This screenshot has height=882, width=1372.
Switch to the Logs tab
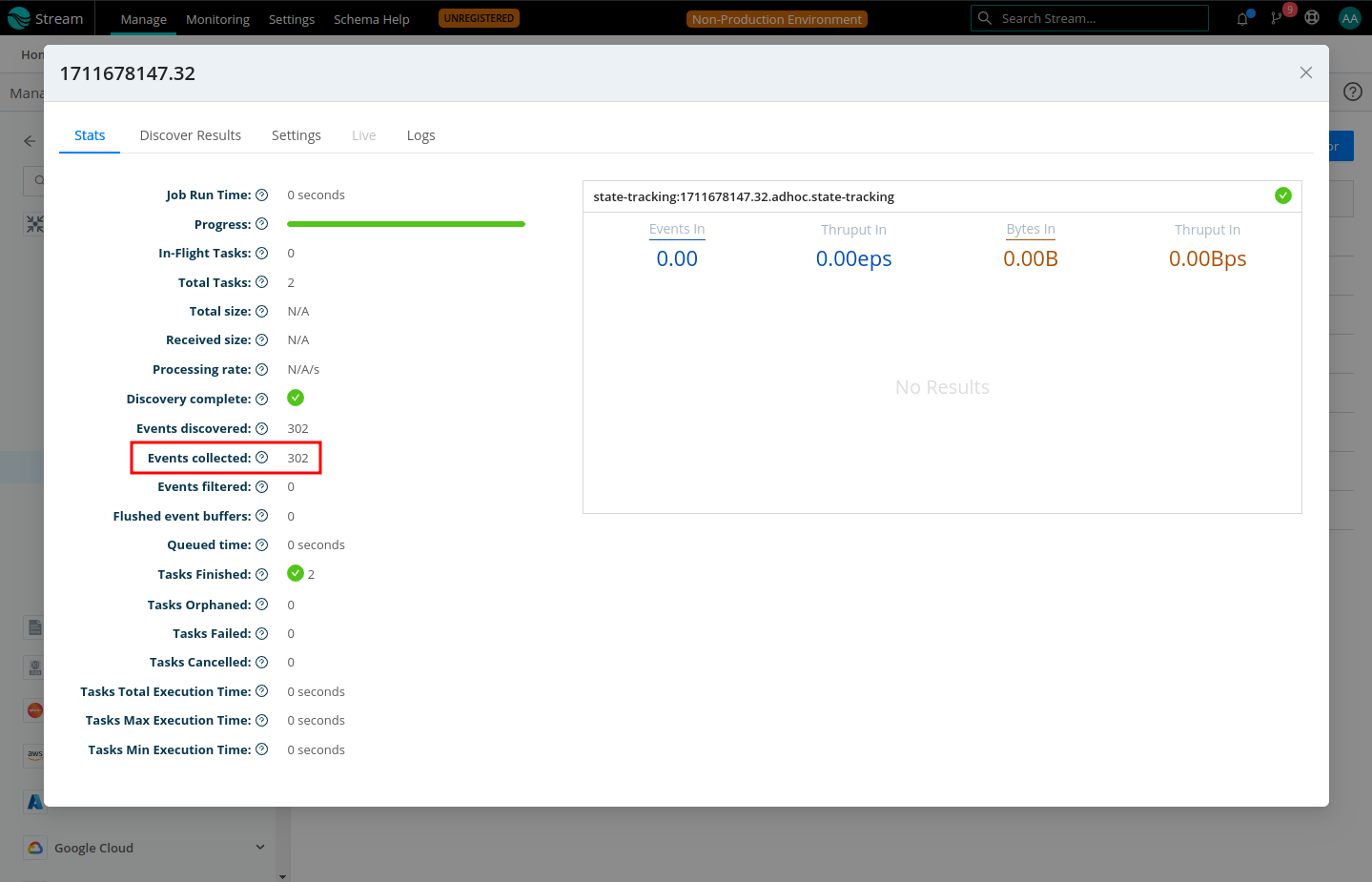(x=420, y=135)
